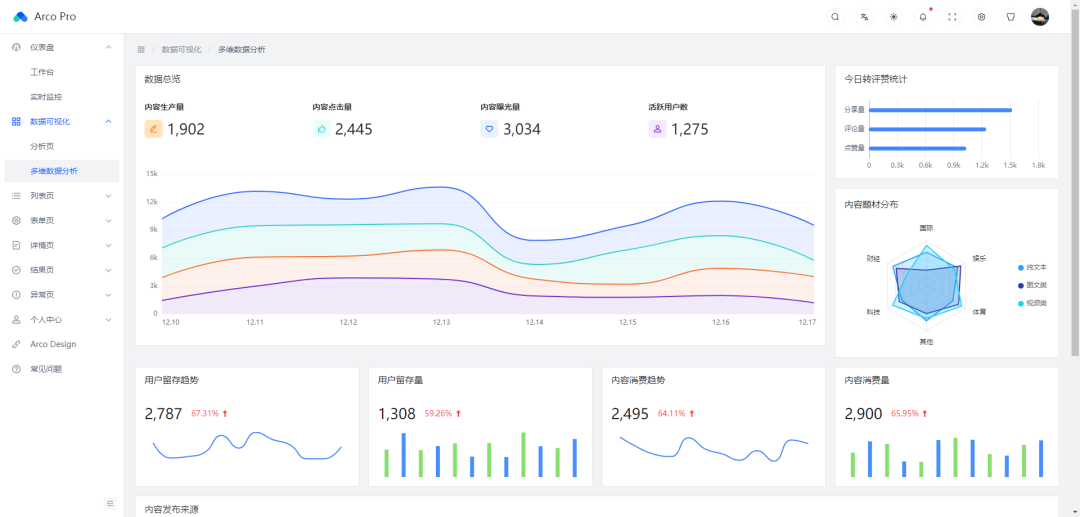Expand the 列表页 menu
The width and height of the screenshot is (1080, 517).
click(61, 196)
